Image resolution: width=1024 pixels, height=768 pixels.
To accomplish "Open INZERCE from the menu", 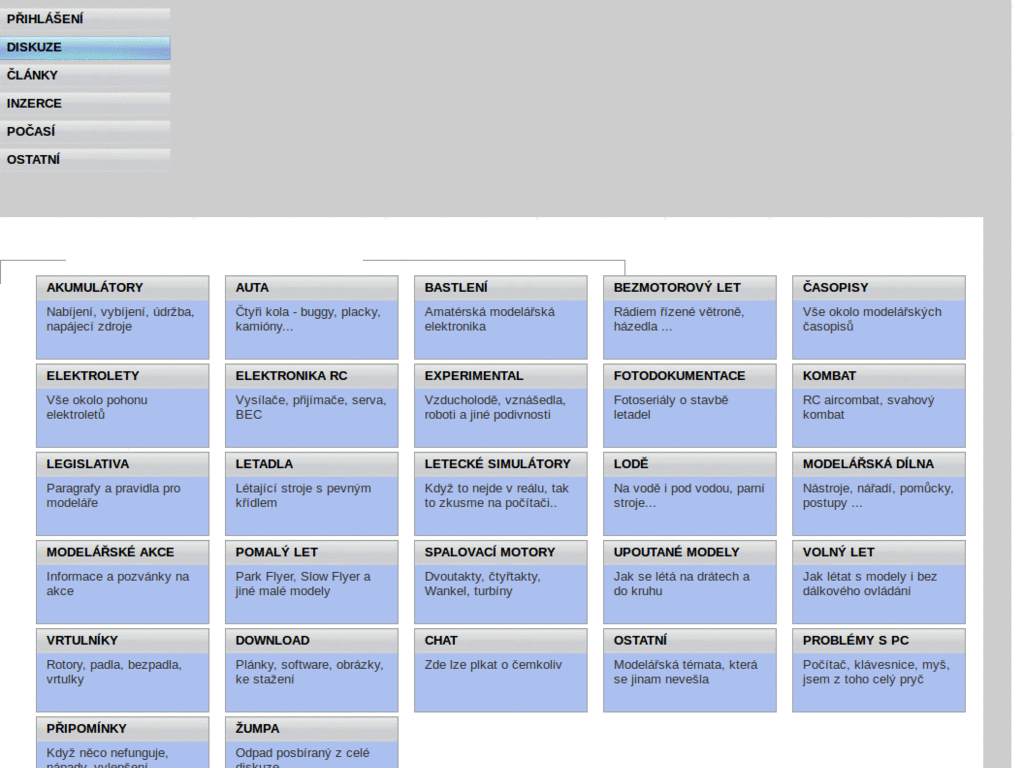I will coord(85,103).
